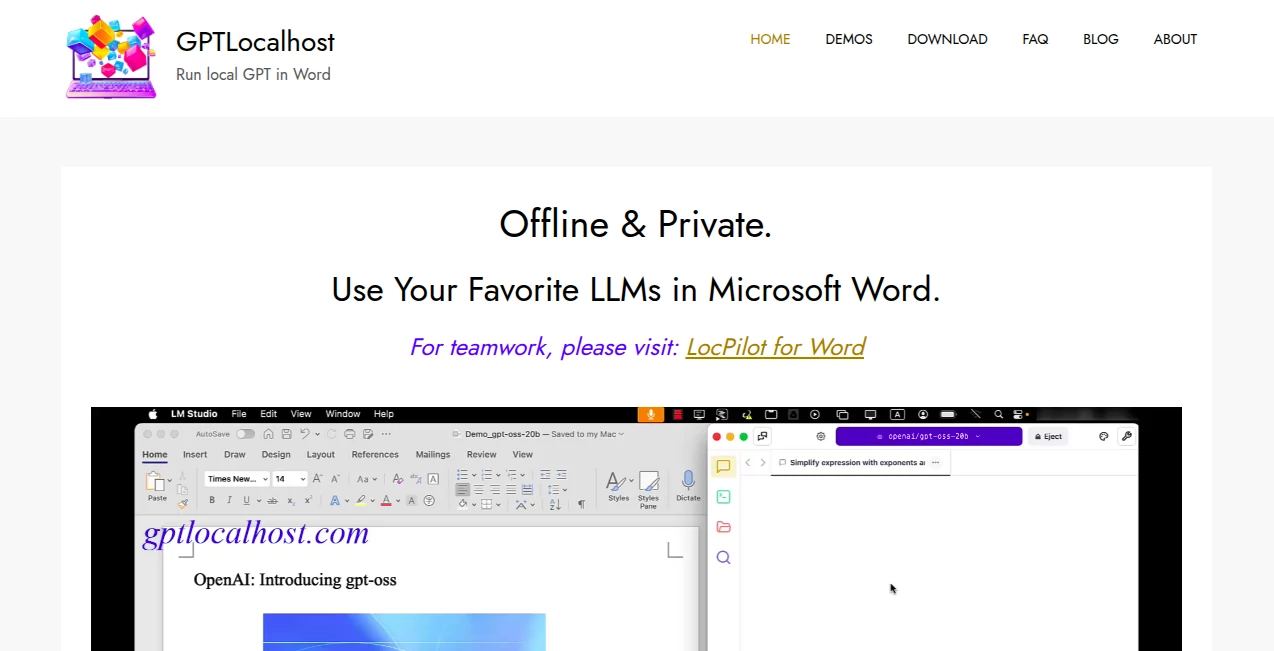Open LM Studio settings gear

click(x=820, y=436)
